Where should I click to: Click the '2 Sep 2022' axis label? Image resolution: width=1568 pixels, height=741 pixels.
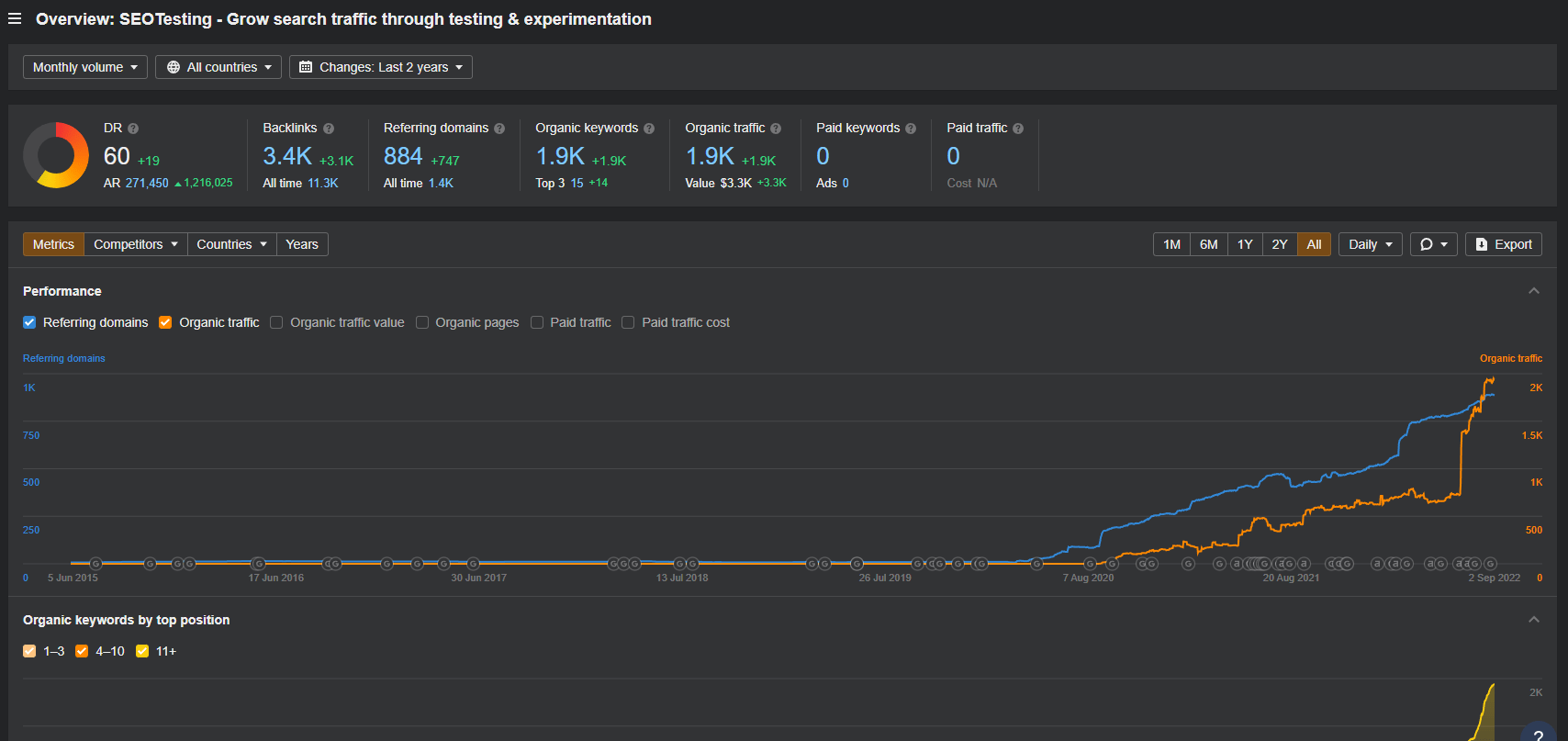pyautogui.click(x=1495, y=578)
